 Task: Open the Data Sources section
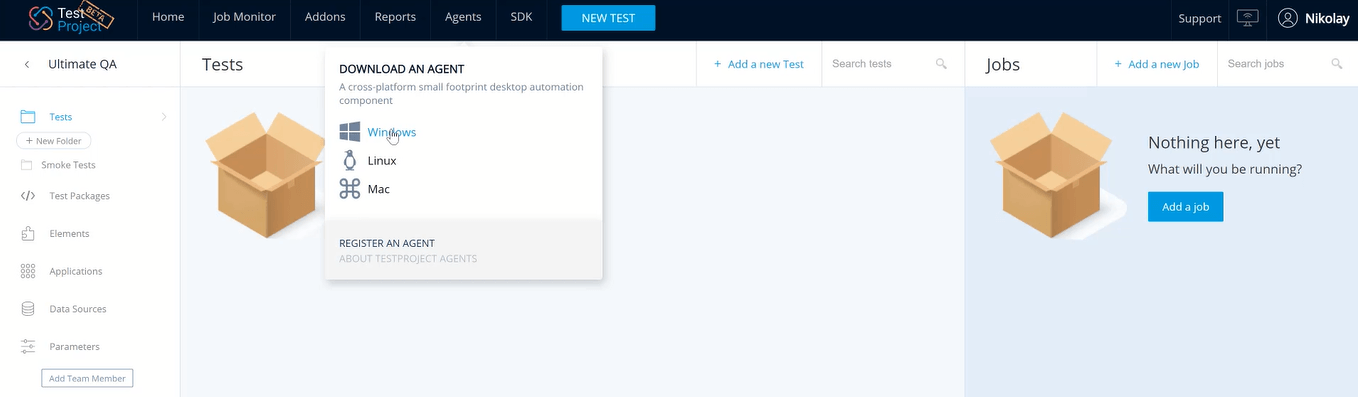pos(78,309)
